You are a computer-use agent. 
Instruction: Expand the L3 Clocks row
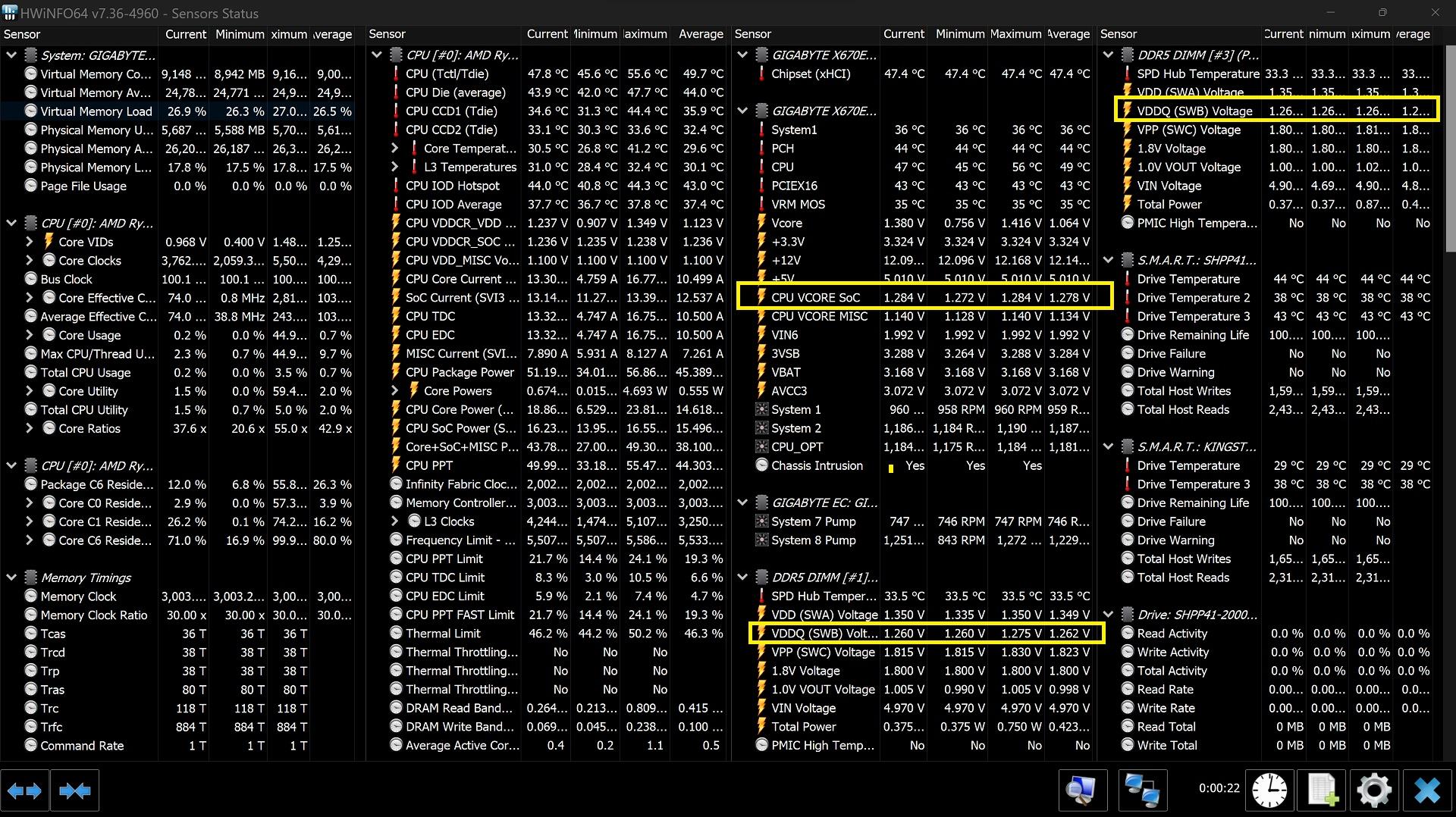point(395,521)
